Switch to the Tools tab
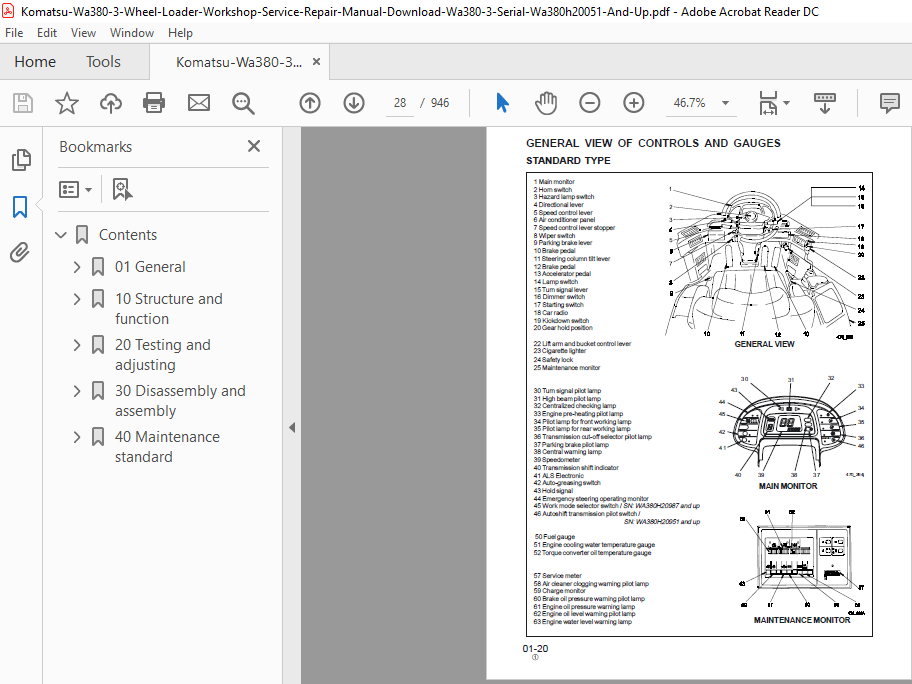 pos(103,62)
